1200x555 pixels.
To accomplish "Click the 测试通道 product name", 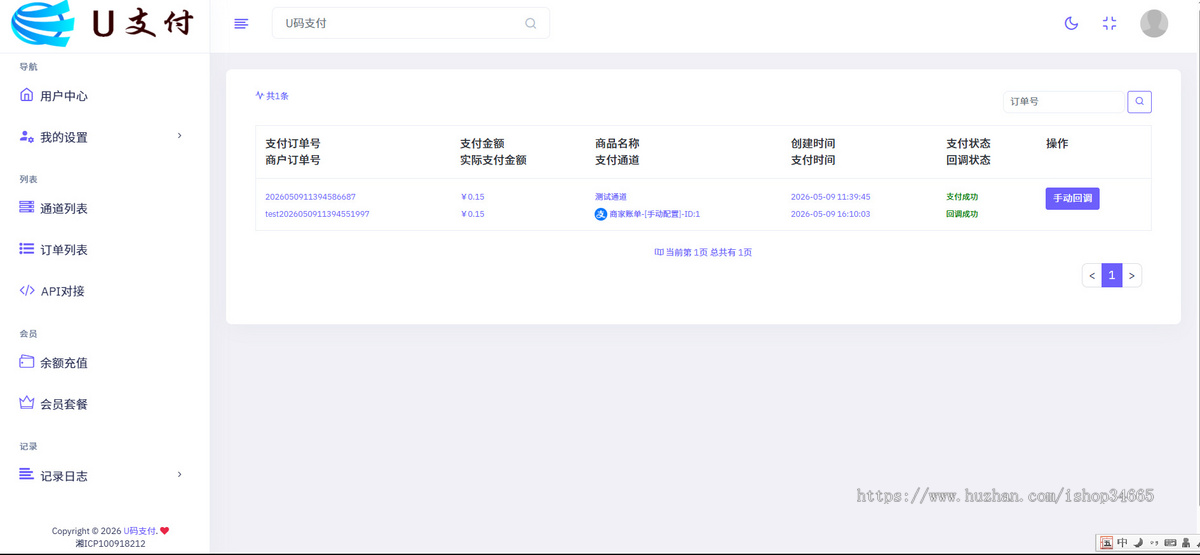I will [611, 197].
